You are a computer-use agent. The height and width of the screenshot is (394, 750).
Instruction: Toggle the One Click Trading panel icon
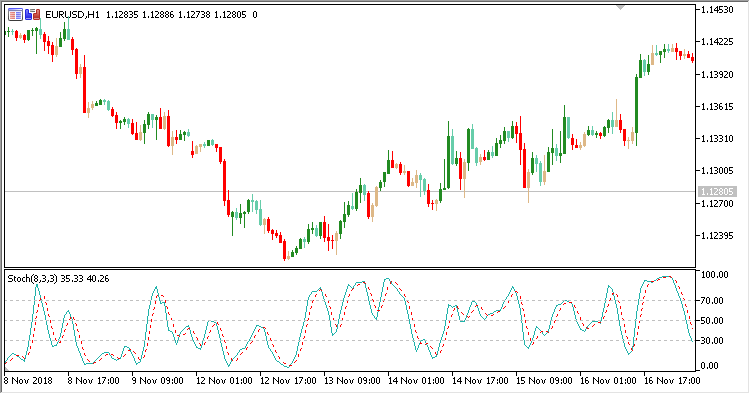33,15
